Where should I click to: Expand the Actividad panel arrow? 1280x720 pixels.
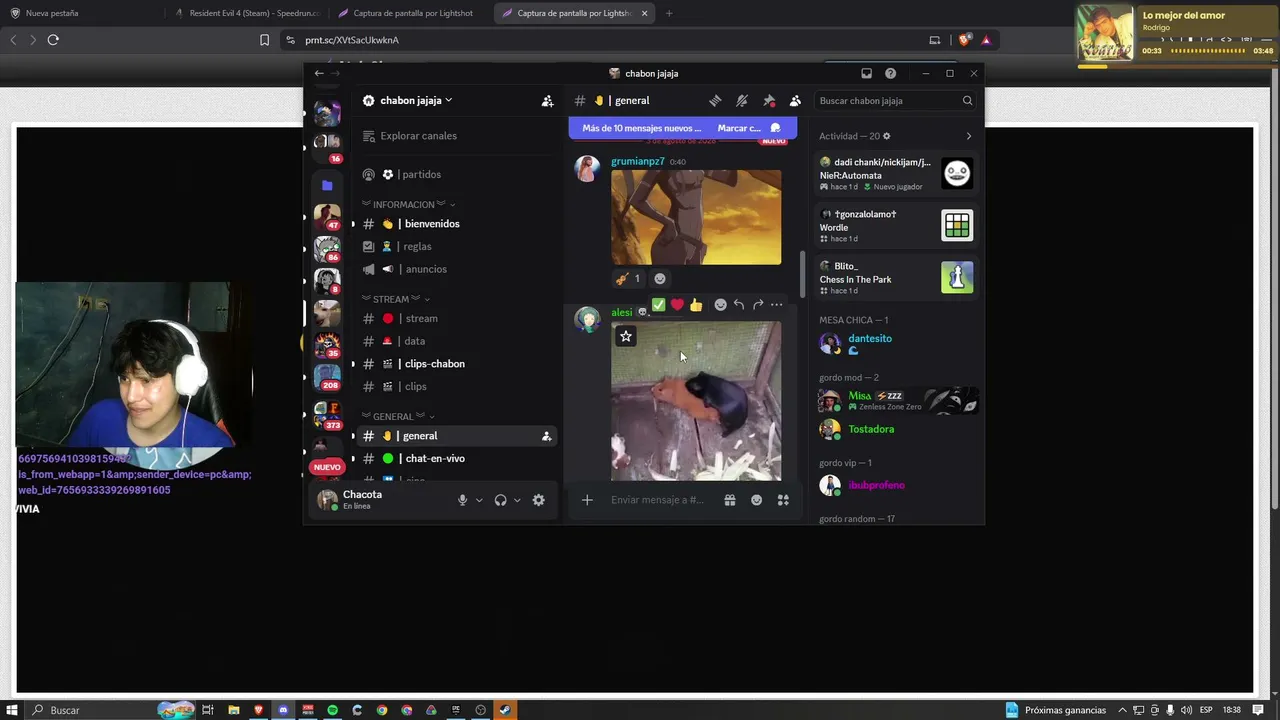click(968, 136)
